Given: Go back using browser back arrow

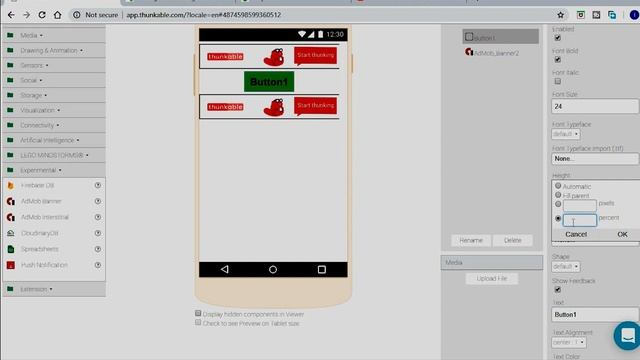Looking at the screenshot, I should (x=11, y=15).
